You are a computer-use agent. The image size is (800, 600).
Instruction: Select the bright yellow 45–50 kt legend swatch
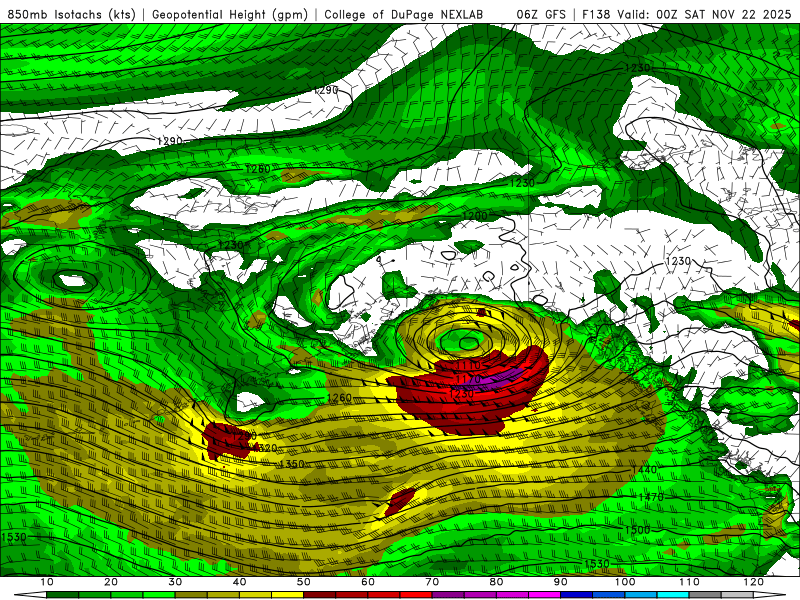click(288, 595)
